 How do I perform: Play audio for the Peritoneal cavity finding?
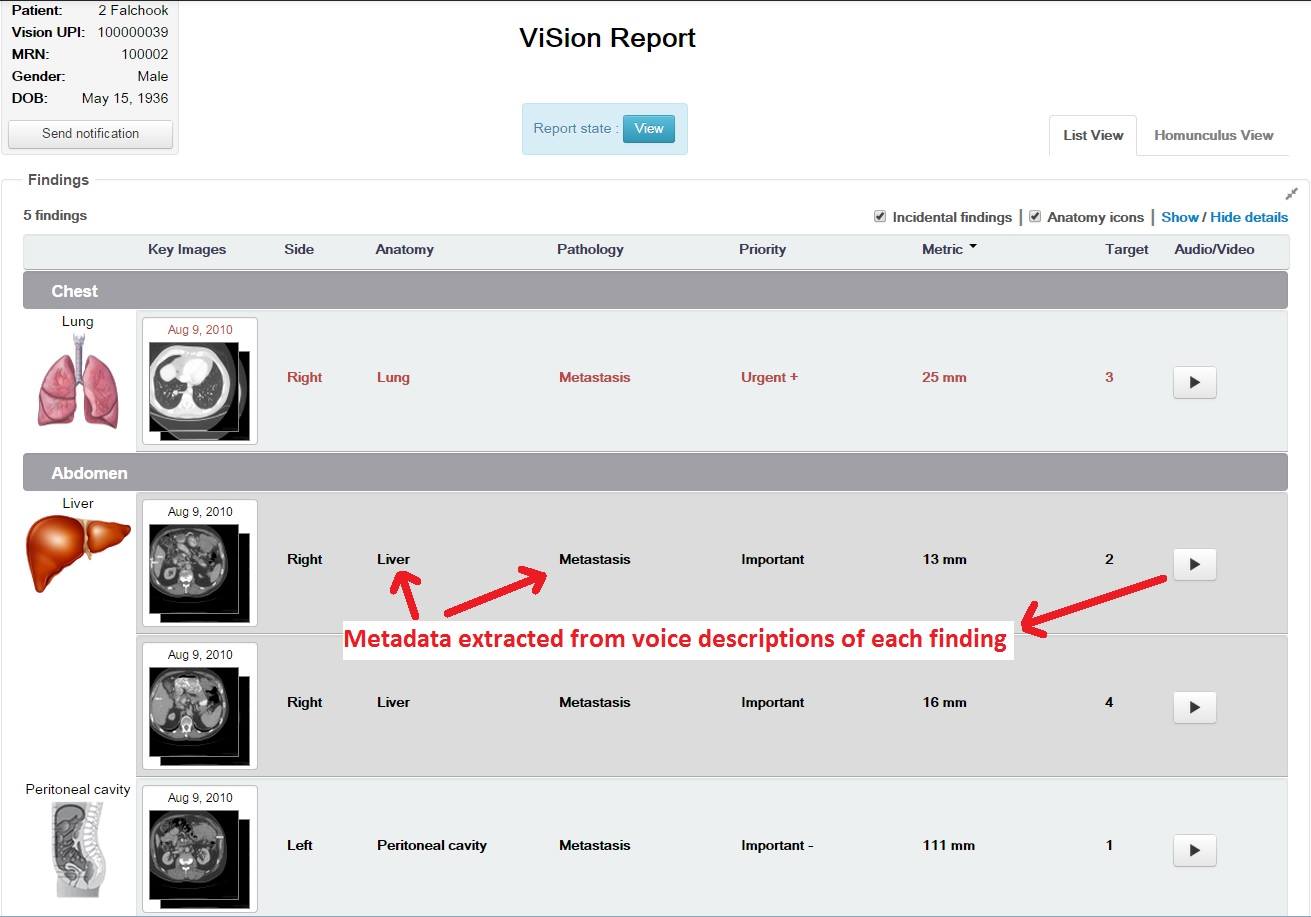pyautogui.click(x=1194, y=850)
